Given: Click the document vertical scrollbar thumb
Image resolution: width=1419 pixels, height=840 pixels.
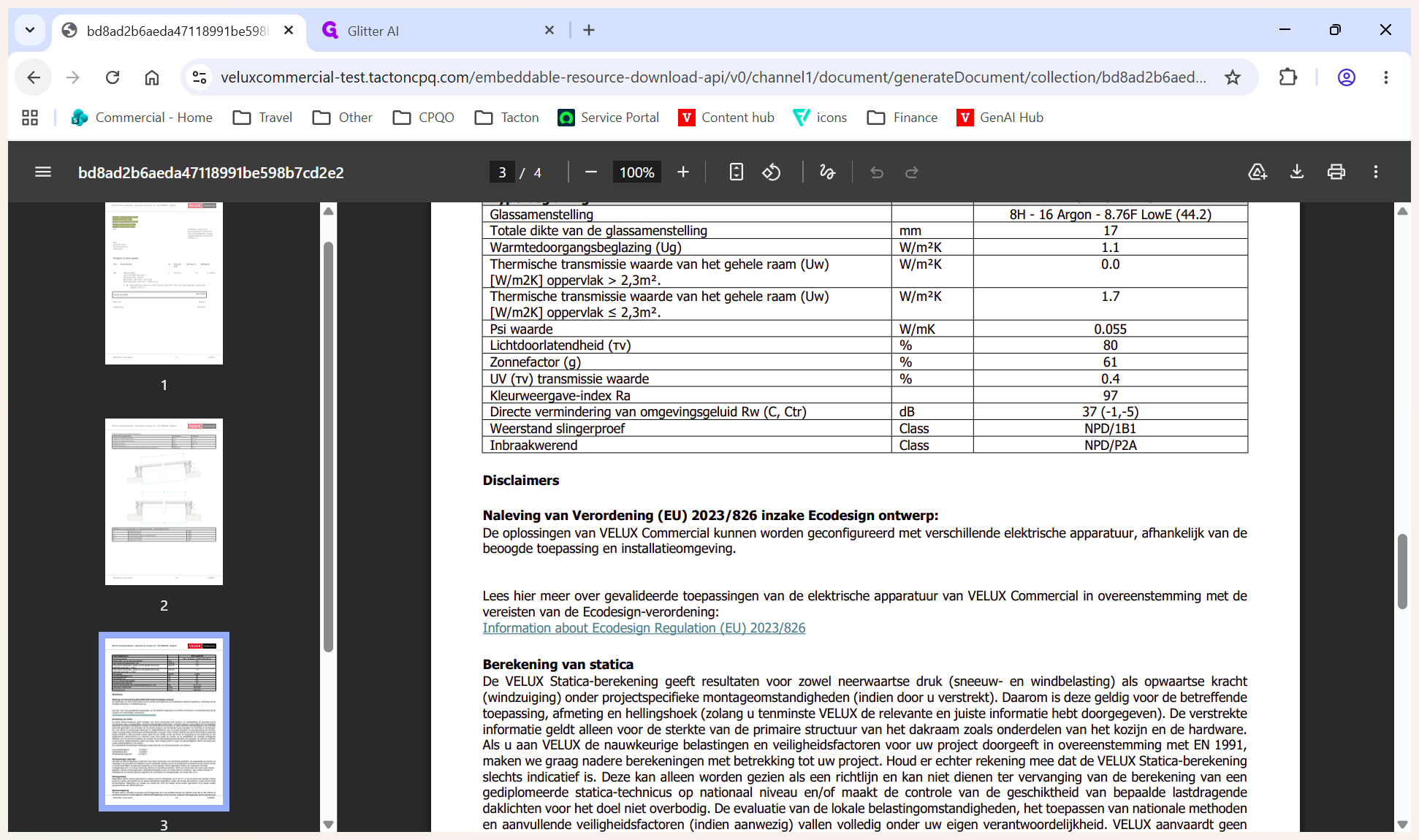Looking at the screenshot, I should pyautogui.click(x=1402, y=571).
